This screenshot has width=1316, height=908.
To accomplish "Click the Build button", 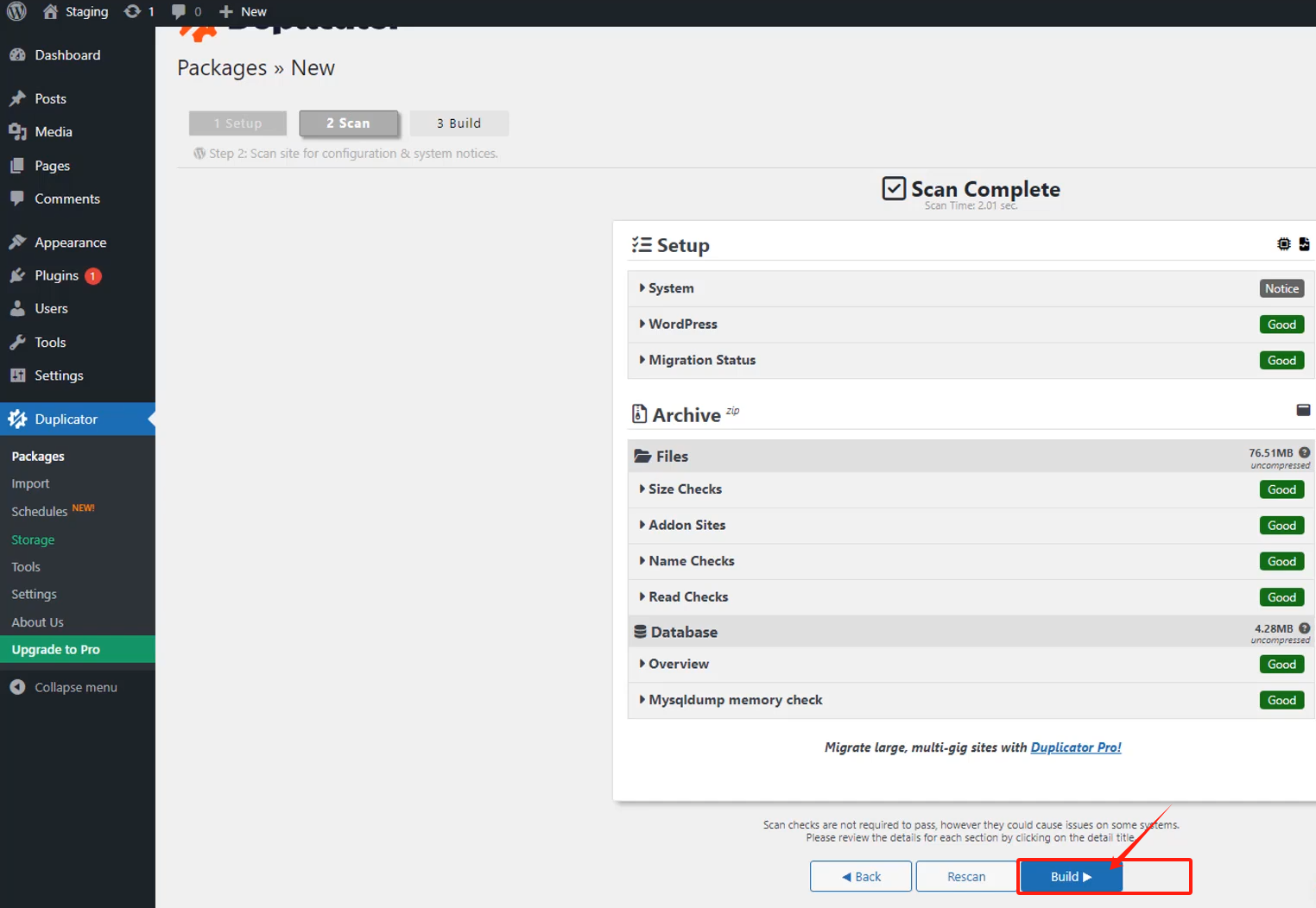I will tap(1069, 876).
